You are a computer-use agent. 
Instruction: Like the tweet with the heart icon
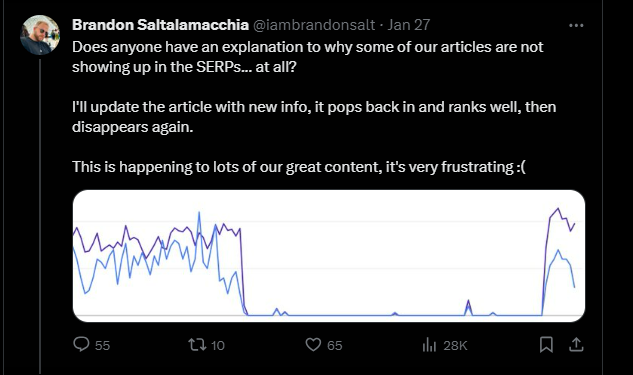(x=313, y=345)
